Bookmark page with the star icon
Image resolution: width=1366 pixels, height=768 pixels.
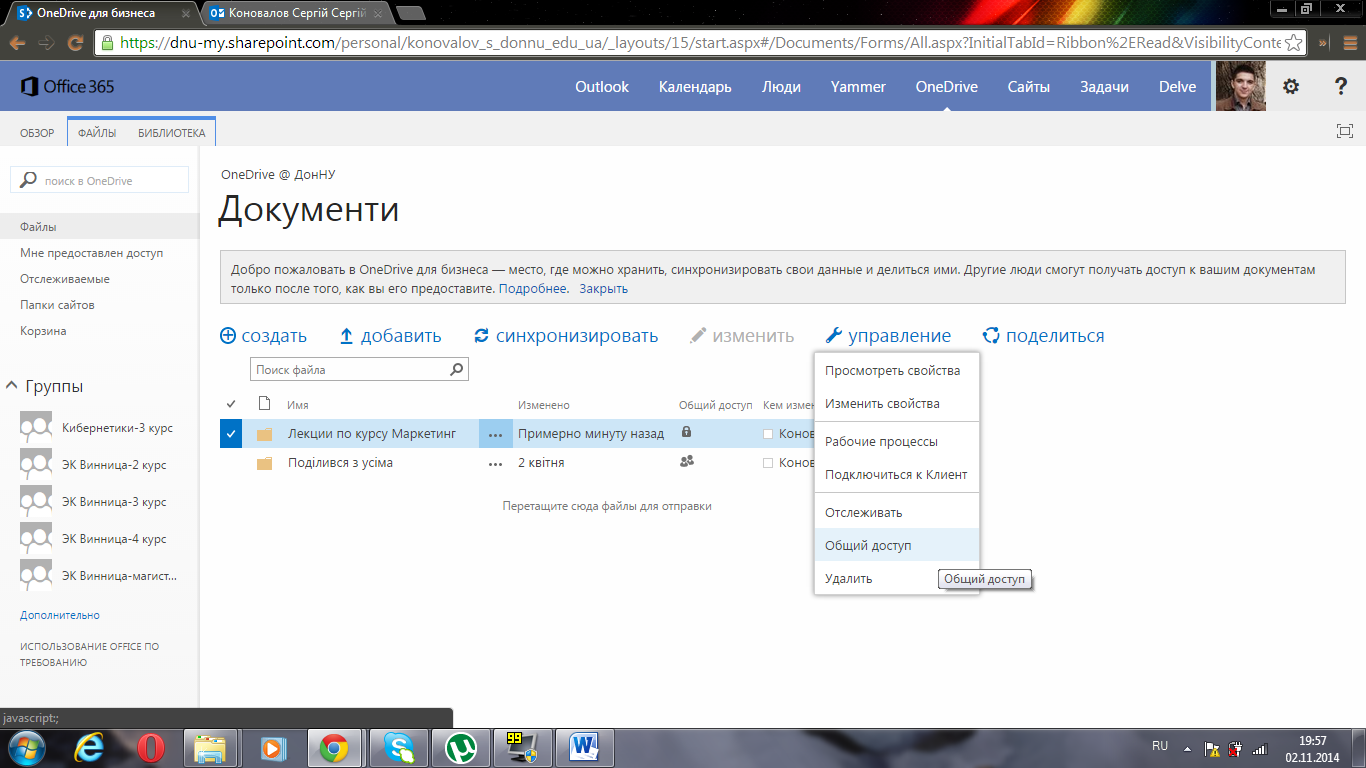1293,43
